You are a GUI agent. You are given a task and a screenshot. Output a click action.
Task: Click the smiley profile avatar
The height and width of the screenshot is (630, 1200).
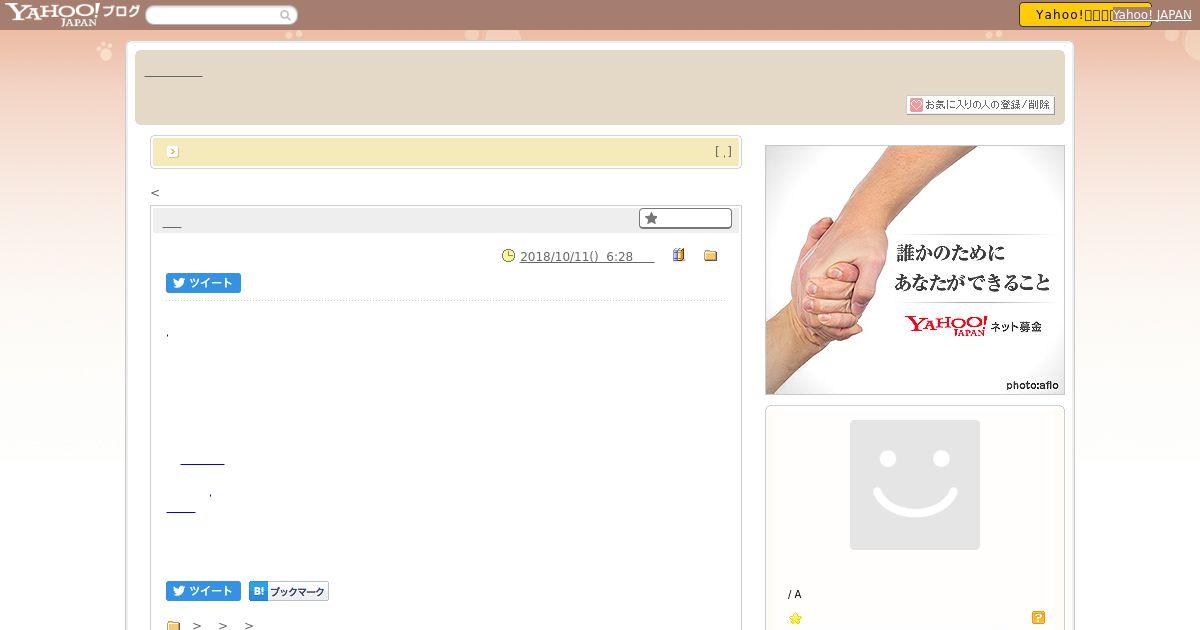point(915,485)
